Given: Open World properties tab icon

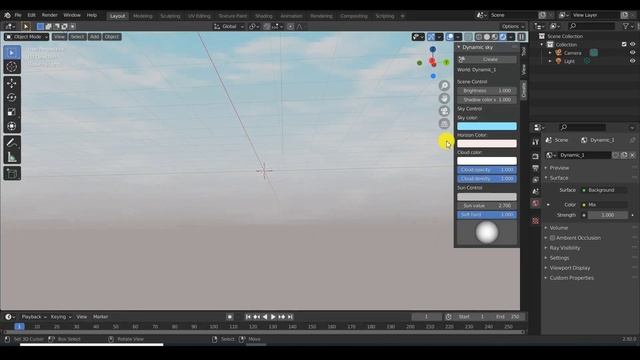Looking at the screenshot, I should [535, 203].
